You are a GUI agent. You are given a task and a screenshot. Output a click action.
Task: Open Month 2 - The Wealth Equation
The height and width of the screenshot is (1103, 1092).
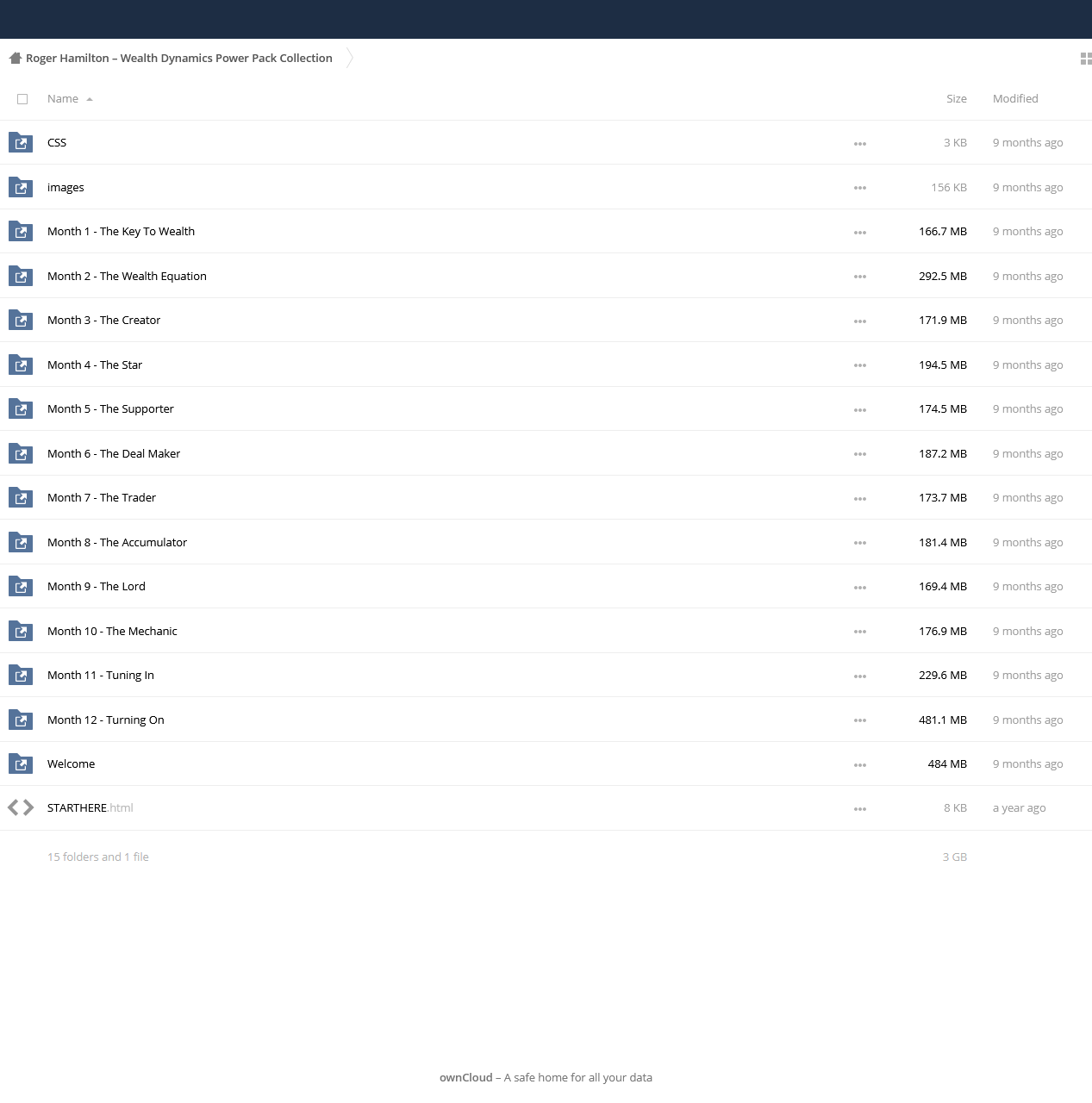click(x=127, y=277)
